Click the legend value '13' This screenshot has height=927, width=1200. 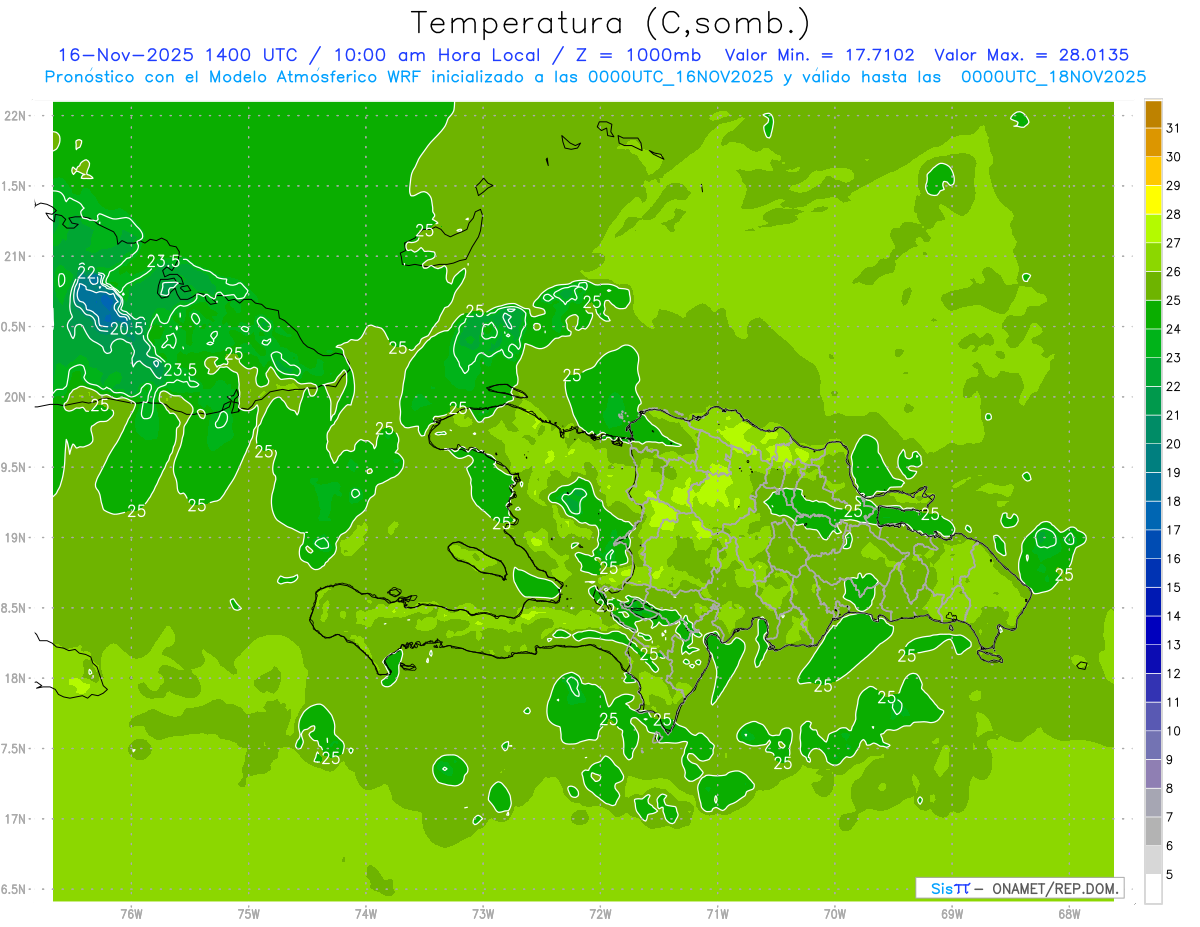click(1174, 645)
